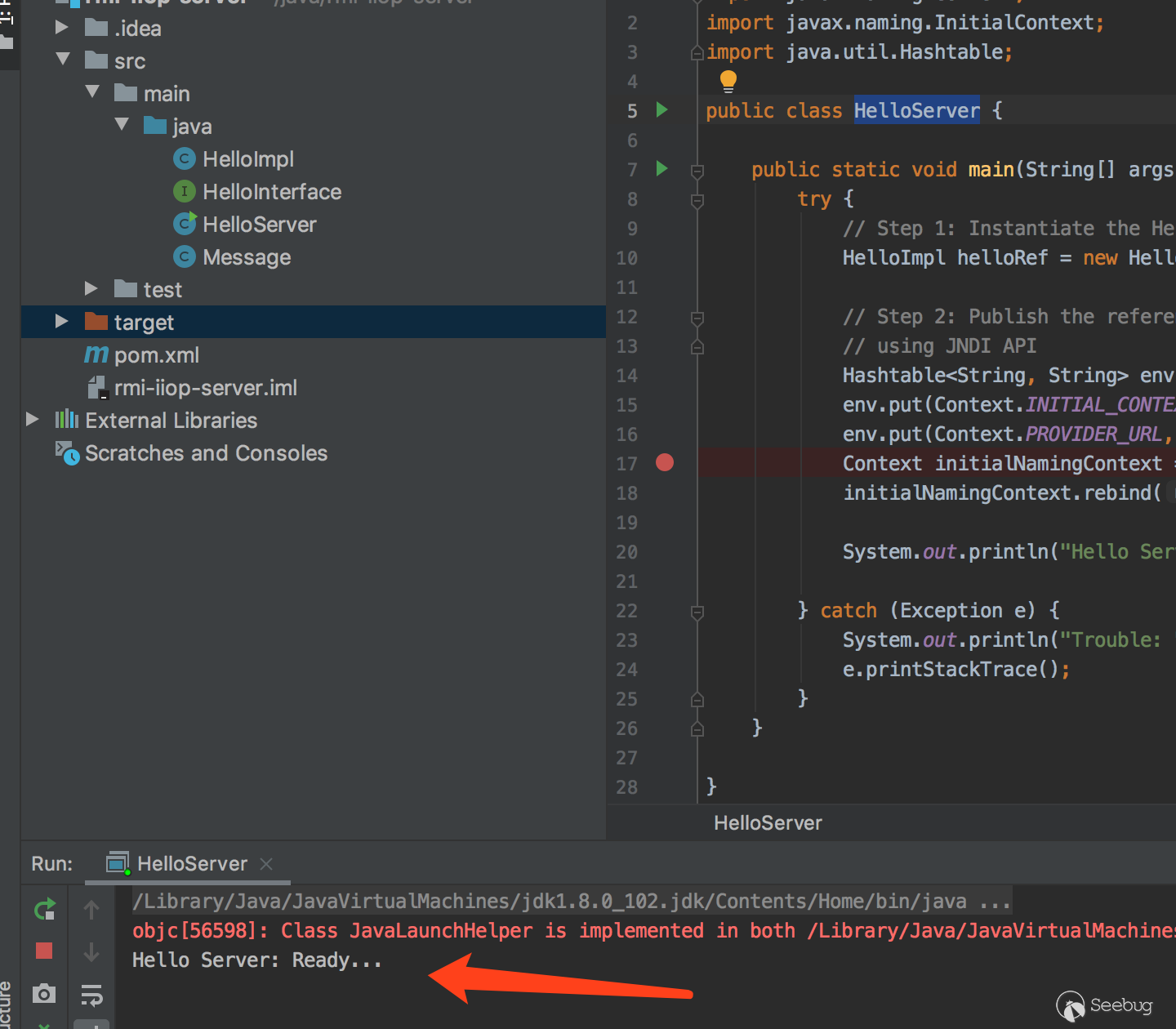
Task: Click the rerun HelloServer icon
Action: (x=44, y=909)
